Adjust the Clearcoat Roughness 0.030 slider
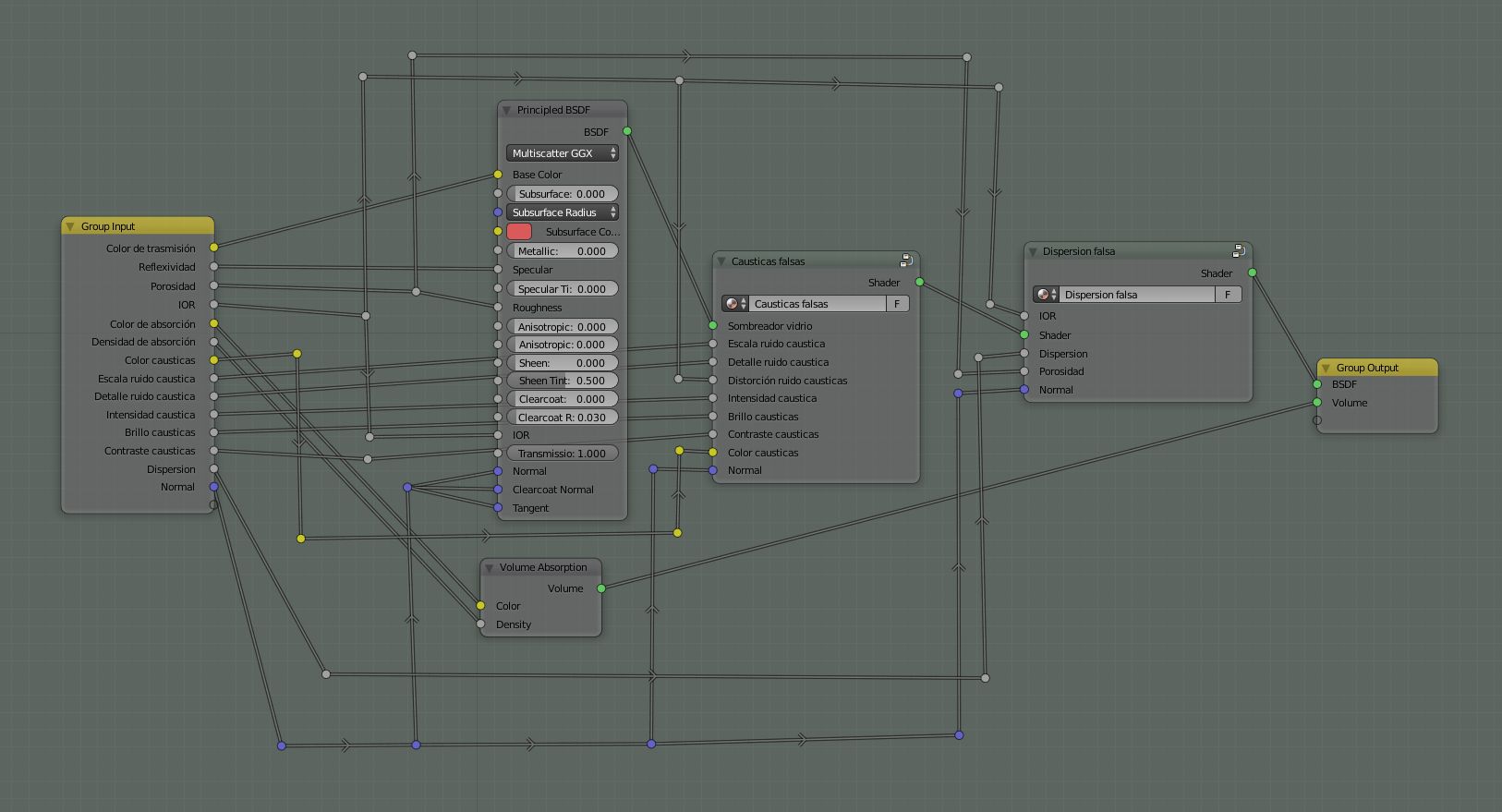The width and height of the screenshot is (1502, 812). click(x=563, y=418)
